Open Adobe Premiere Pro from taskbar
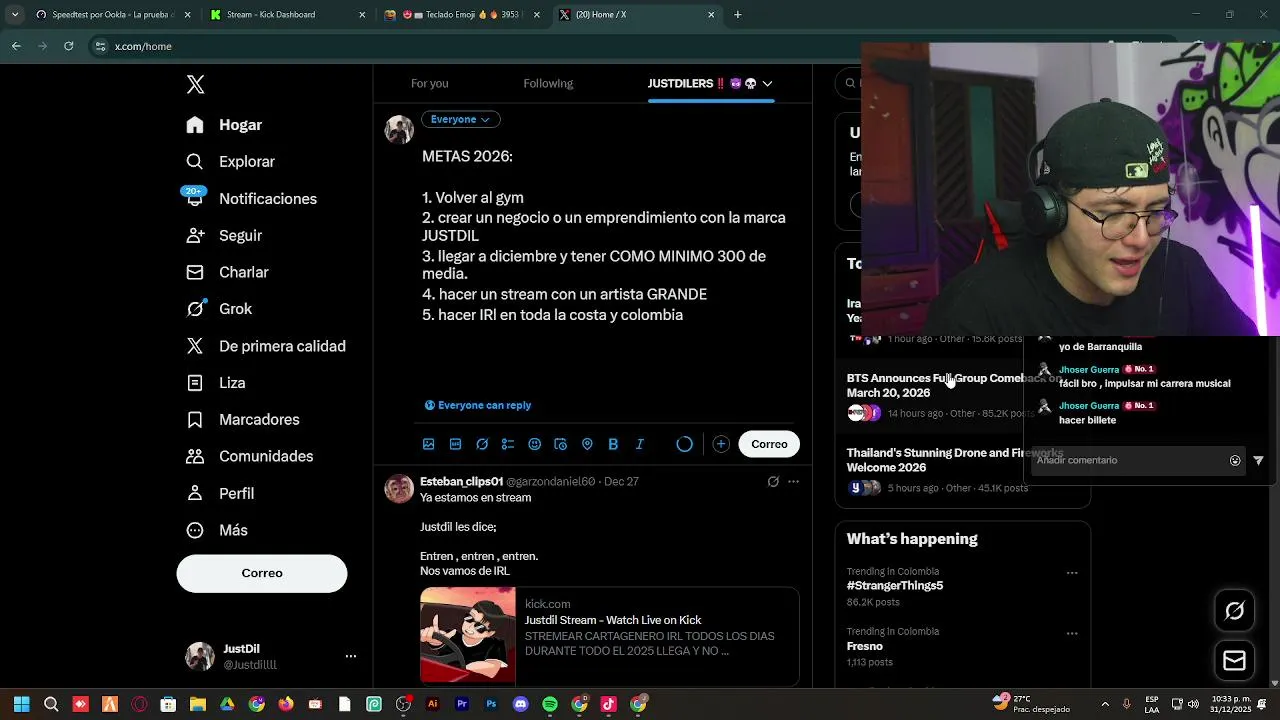Image resolution: width=1280 pixels, height=720 pixels. click(x=462, y=704)
